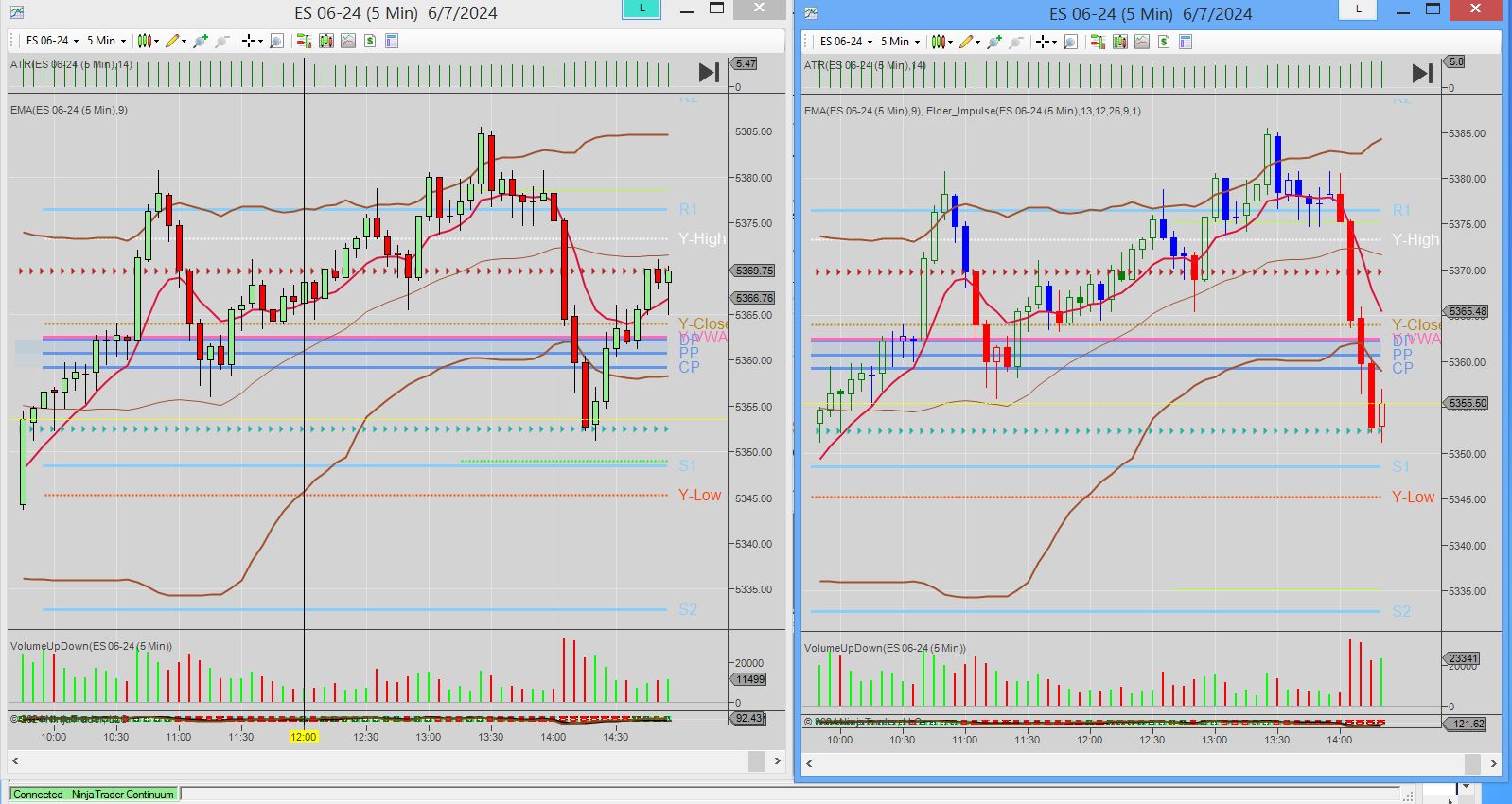1512x804 pixels.
Task: Show the Data Box in left chart
Action: click(x=276, y=41)
